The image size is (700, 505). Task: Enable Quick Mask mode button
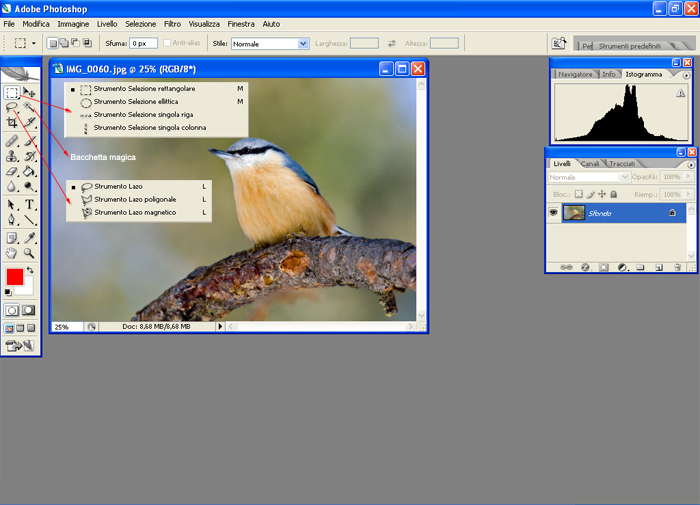pyautogui.click(x=30, y=311)
